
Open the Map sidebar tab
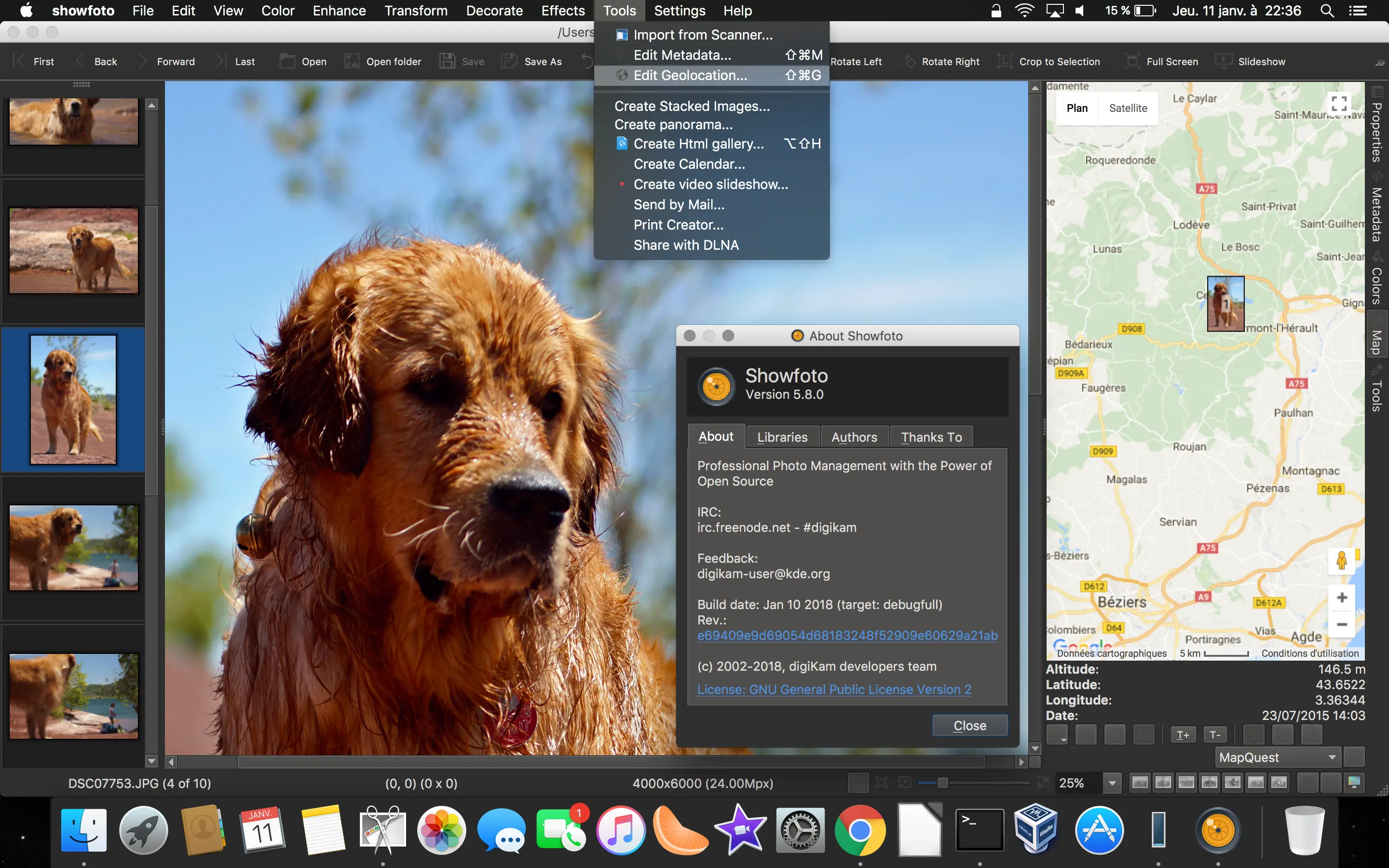tap(1377, 335)
